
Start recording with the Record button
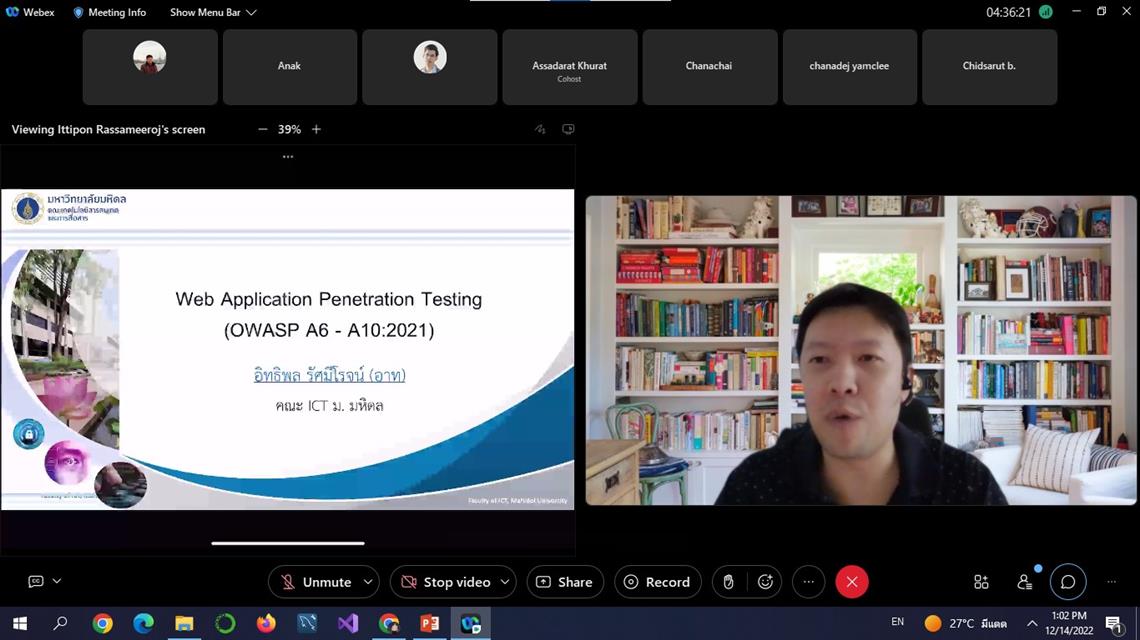click(x=657, y=582)
